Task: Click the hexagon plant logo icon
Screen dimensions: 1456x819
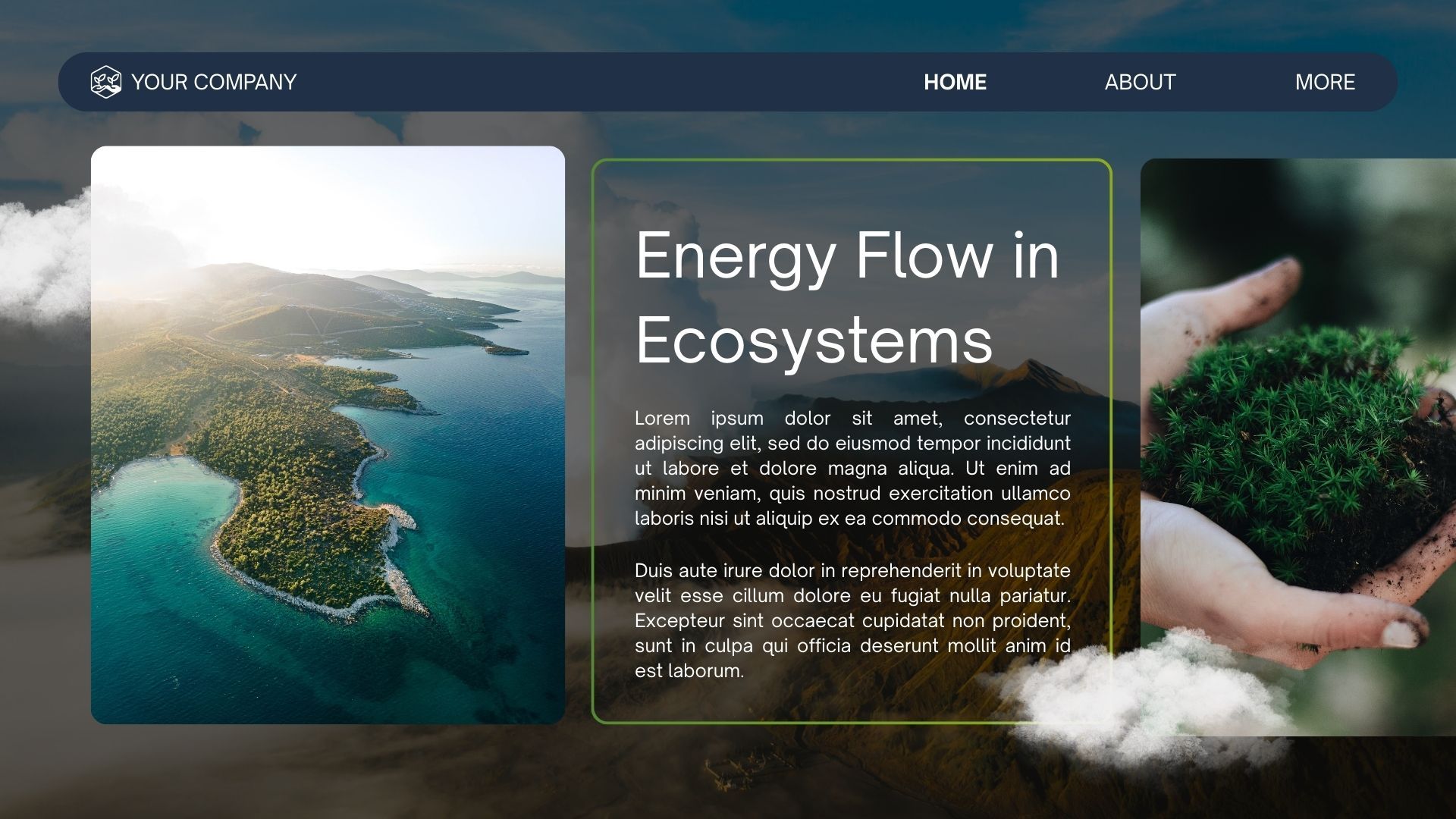Action: (x=105, y=82)
